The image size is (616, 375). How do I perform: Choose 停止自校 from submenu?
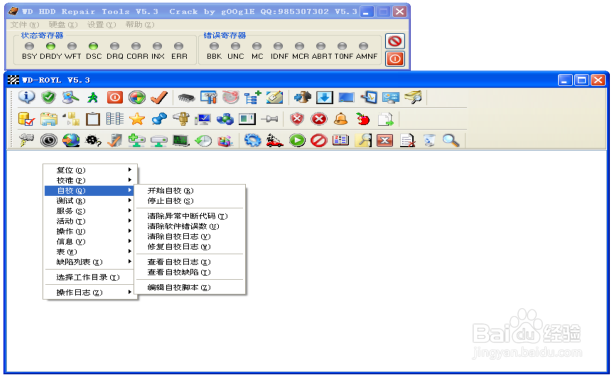click(x=190, y=201)
